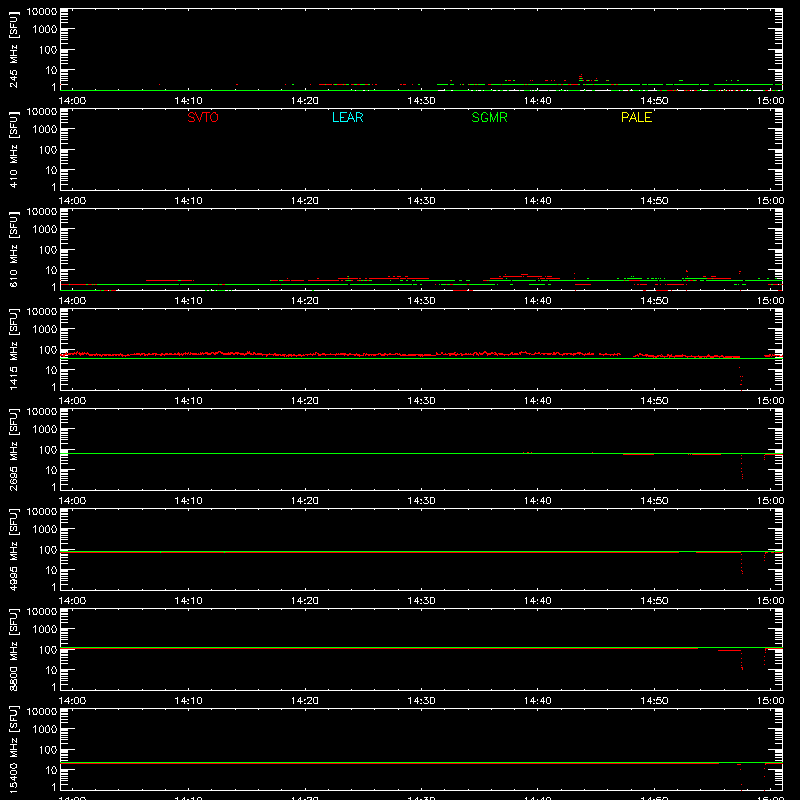This screenshot has height=800, width=800.
Task: Select the 4995 MHz [SFU] axis label
Action: pos(13,549)
